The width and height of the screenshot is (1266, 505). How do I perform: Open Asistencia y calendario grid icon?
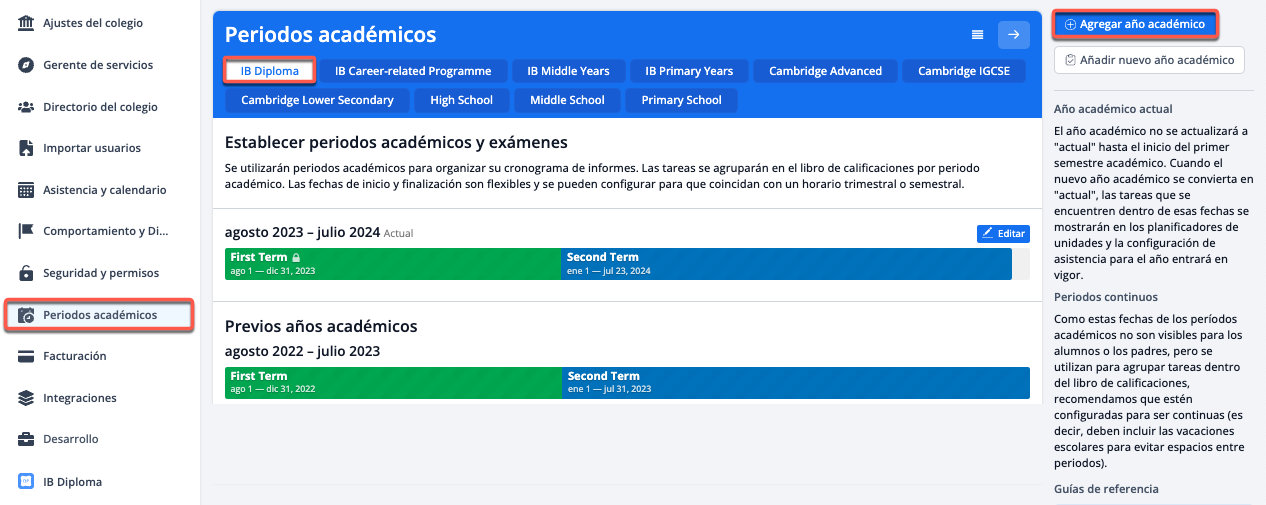tap(27, 190)
